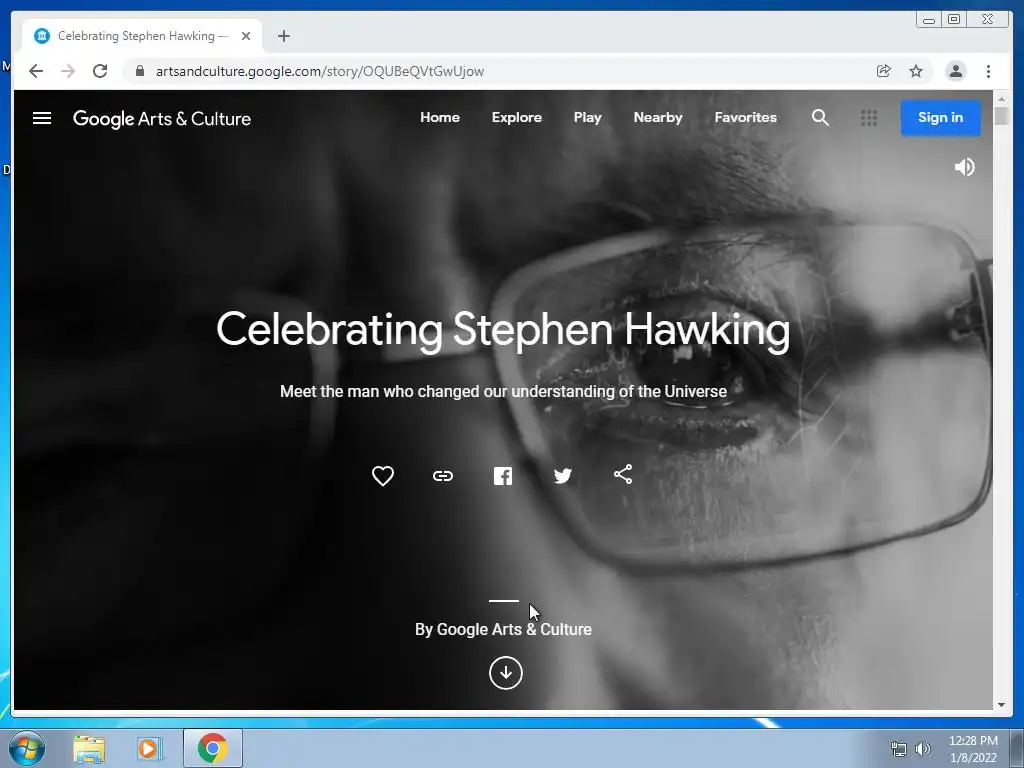Click the Google Arts & Culture logo
The width and height of the screenshot is (1024, 768).
(x=162, y=119)
